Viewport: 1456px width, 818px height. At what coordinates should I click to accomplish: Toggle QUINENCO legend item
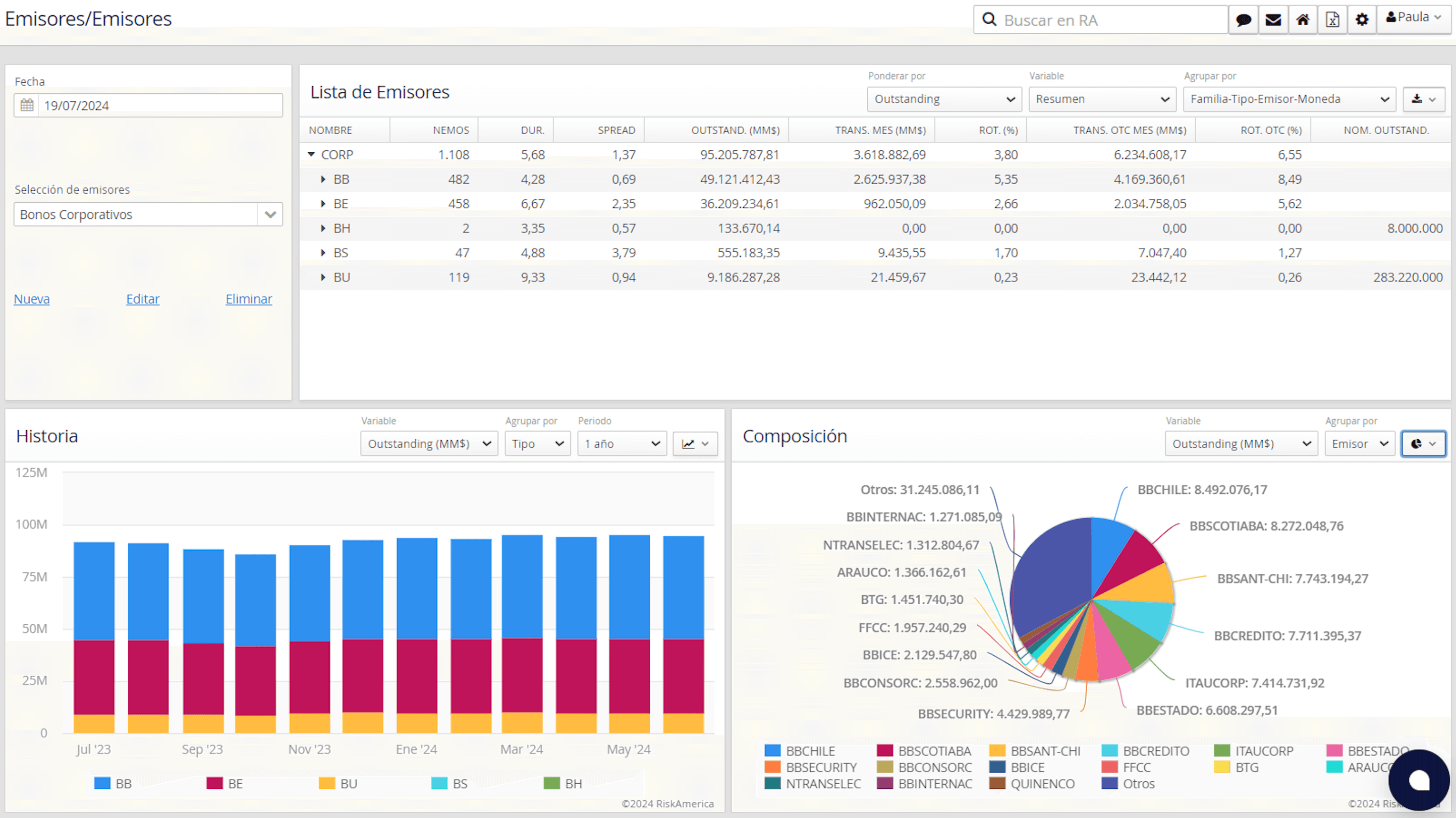pyautogui.click(x=1032, y=784)
